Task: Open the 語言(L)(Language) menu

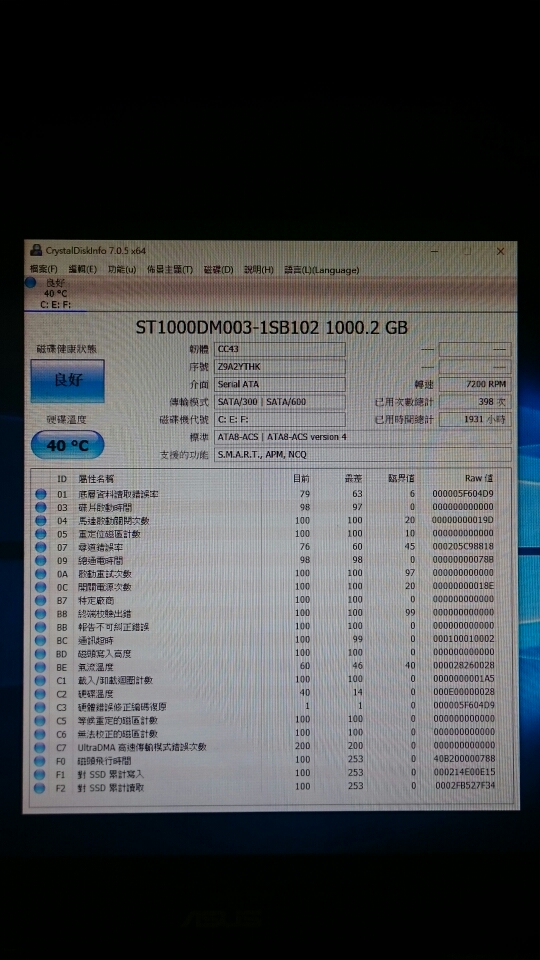Action: coord(321,269)
